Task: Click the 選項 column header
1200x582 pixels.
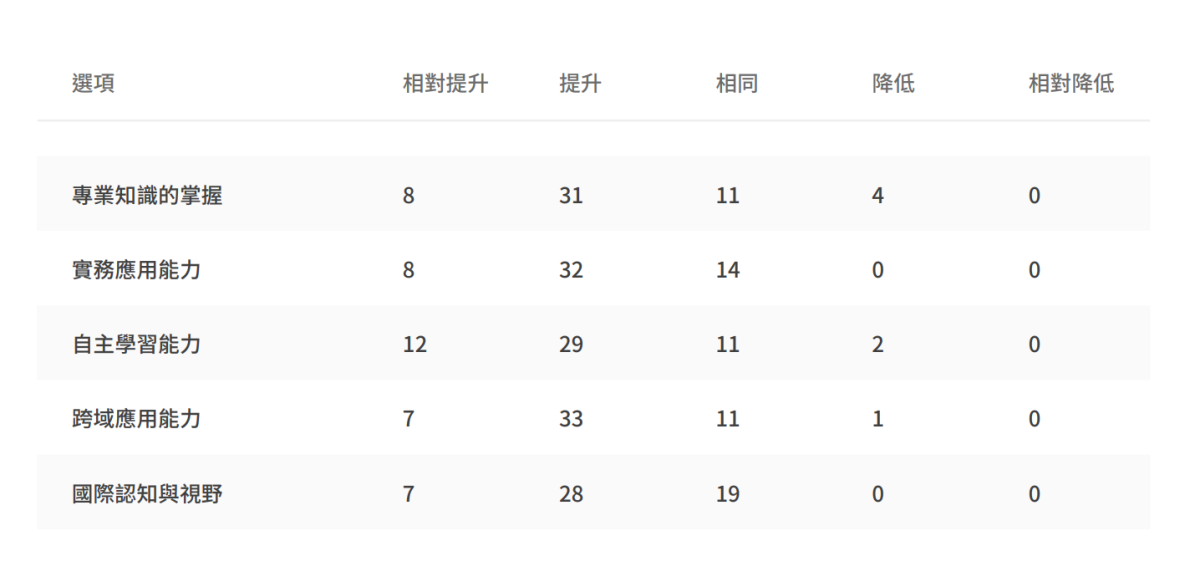Action: tap(93, 84)
